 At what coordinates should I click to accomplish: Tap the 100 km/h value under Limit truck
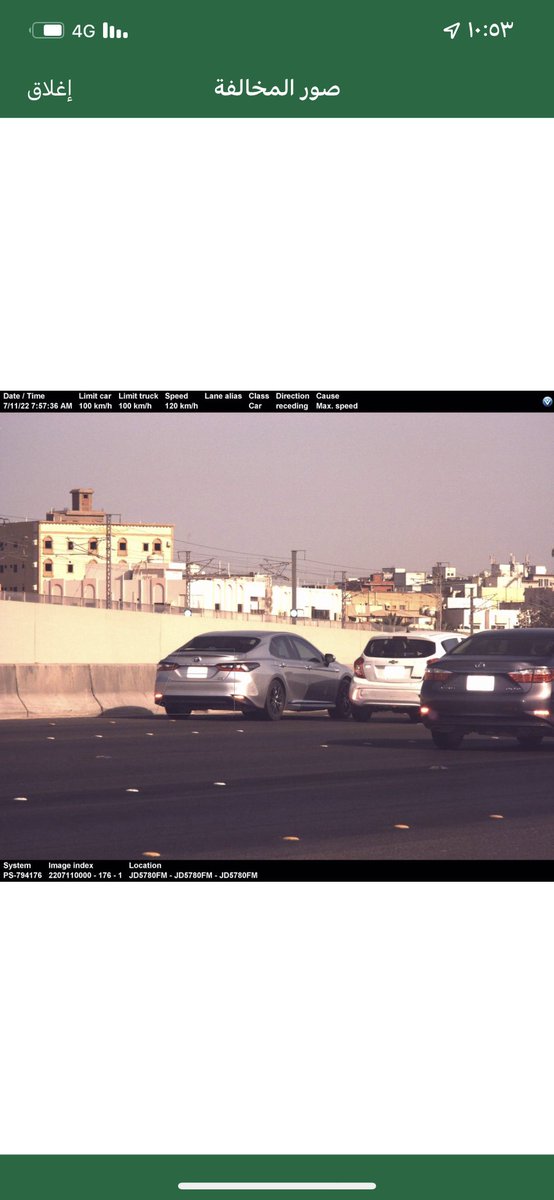[135, 406]
